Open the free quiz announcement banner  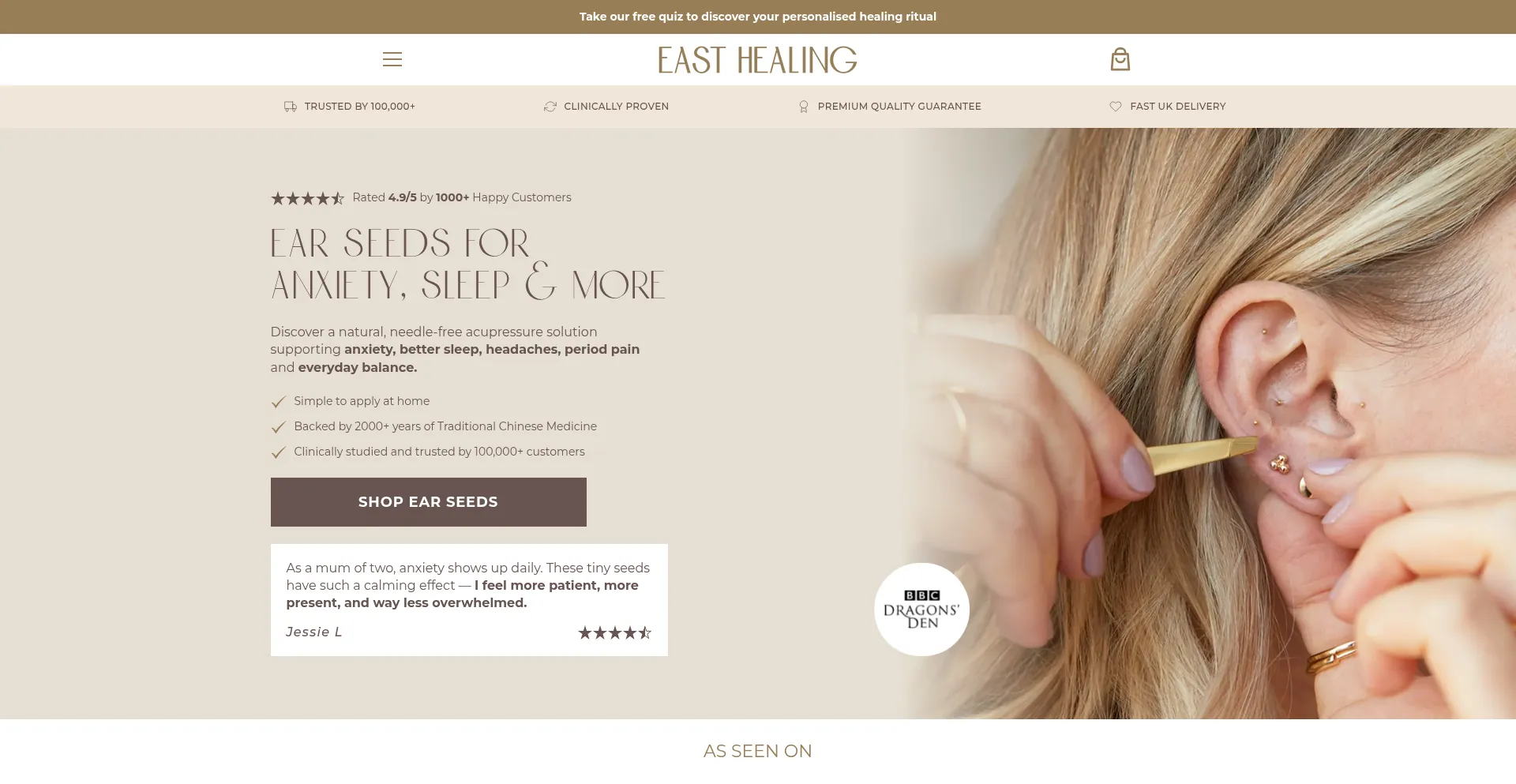[x=758, y=17]
